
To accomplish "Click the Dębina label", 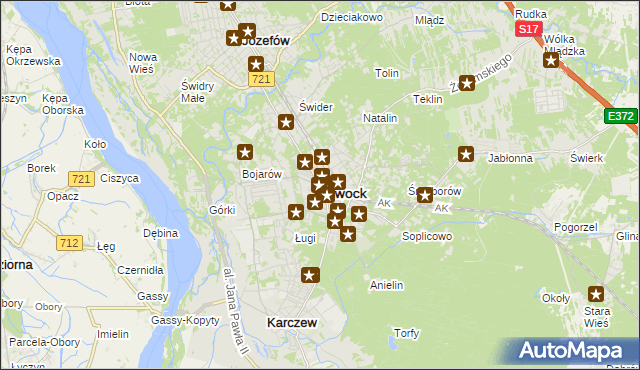I will pos(160,233).
